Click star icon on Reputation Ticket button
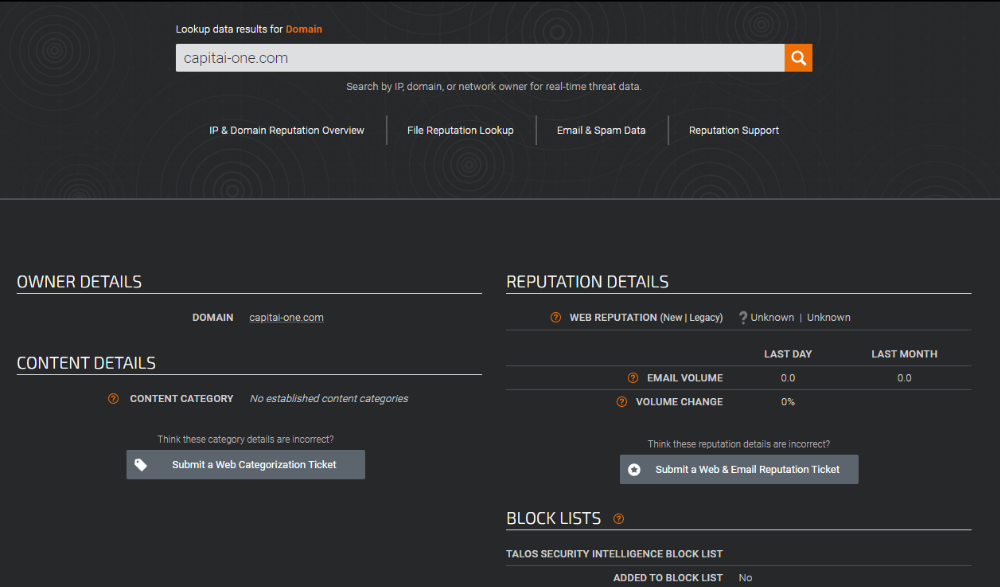The height and width of the screenshot is (587, 1000). [634, 470]
